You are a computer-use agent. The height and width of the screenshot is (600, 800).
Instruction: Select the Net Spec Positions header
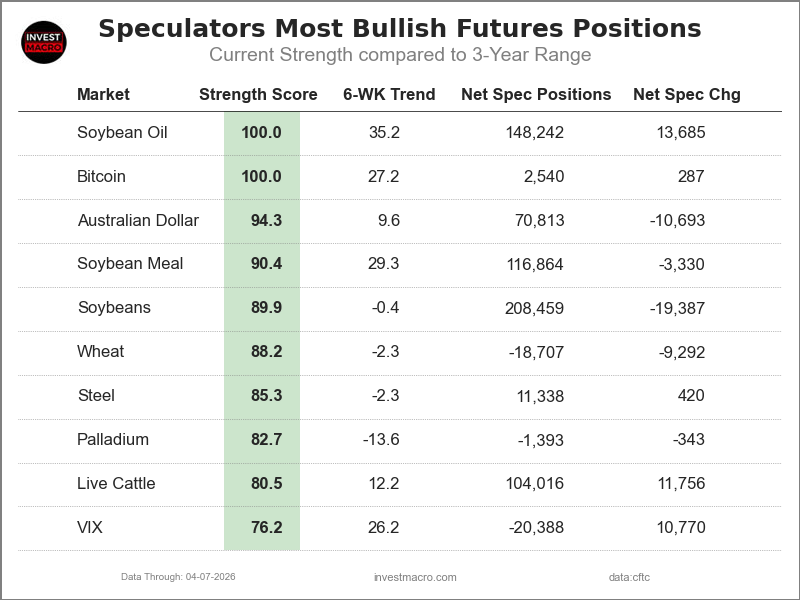coord(536,95)
